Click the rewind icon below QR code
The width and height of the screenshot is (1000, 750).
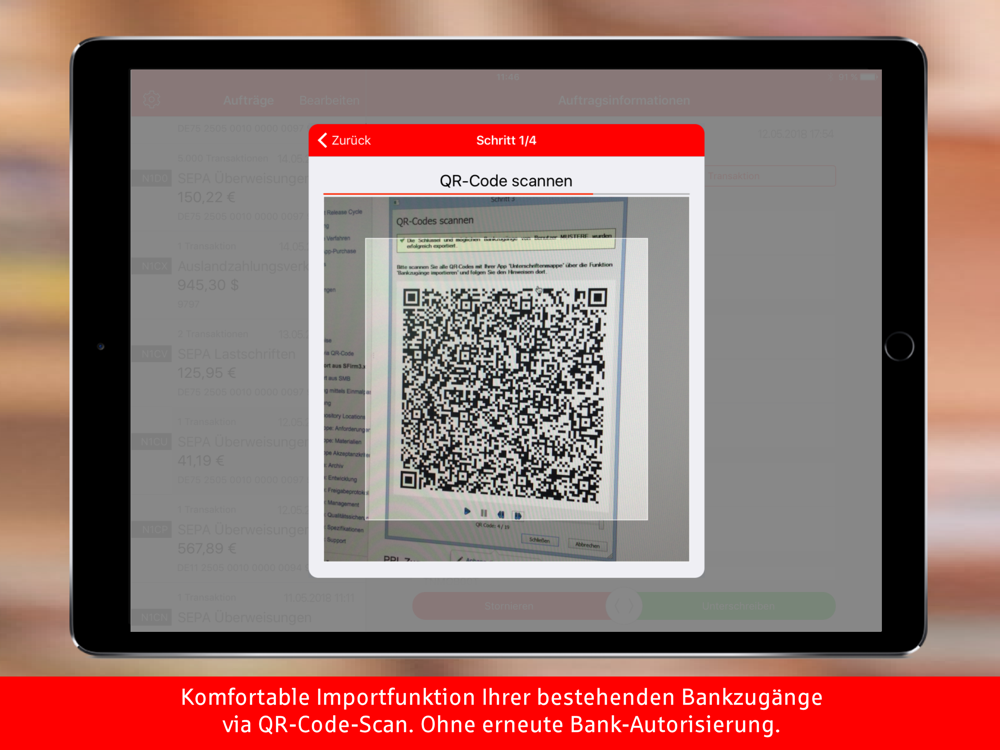click(x=501, y=514)
